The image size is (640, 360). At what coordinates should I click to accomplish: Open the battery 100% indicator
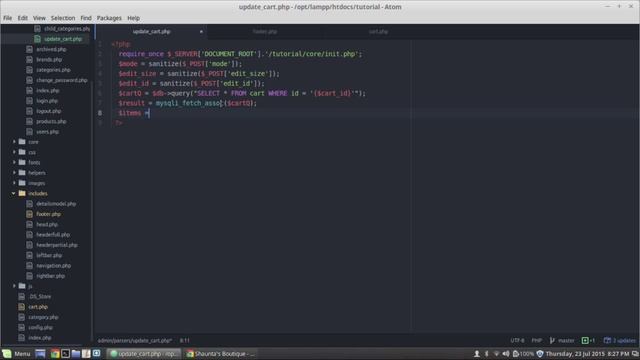[523, 353]
